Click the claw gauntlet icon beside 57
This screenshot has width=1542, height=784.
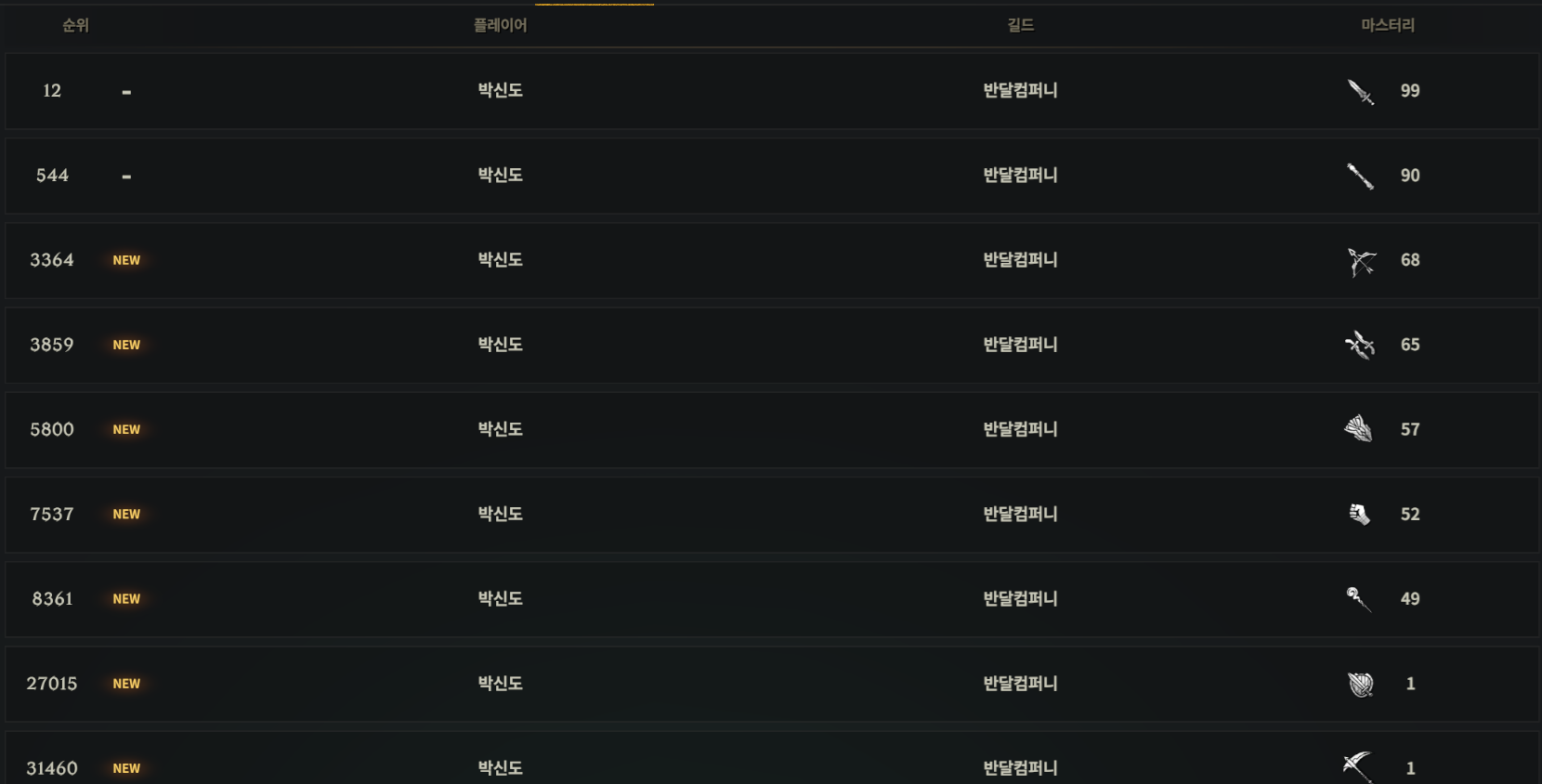tap(1359, 429)
